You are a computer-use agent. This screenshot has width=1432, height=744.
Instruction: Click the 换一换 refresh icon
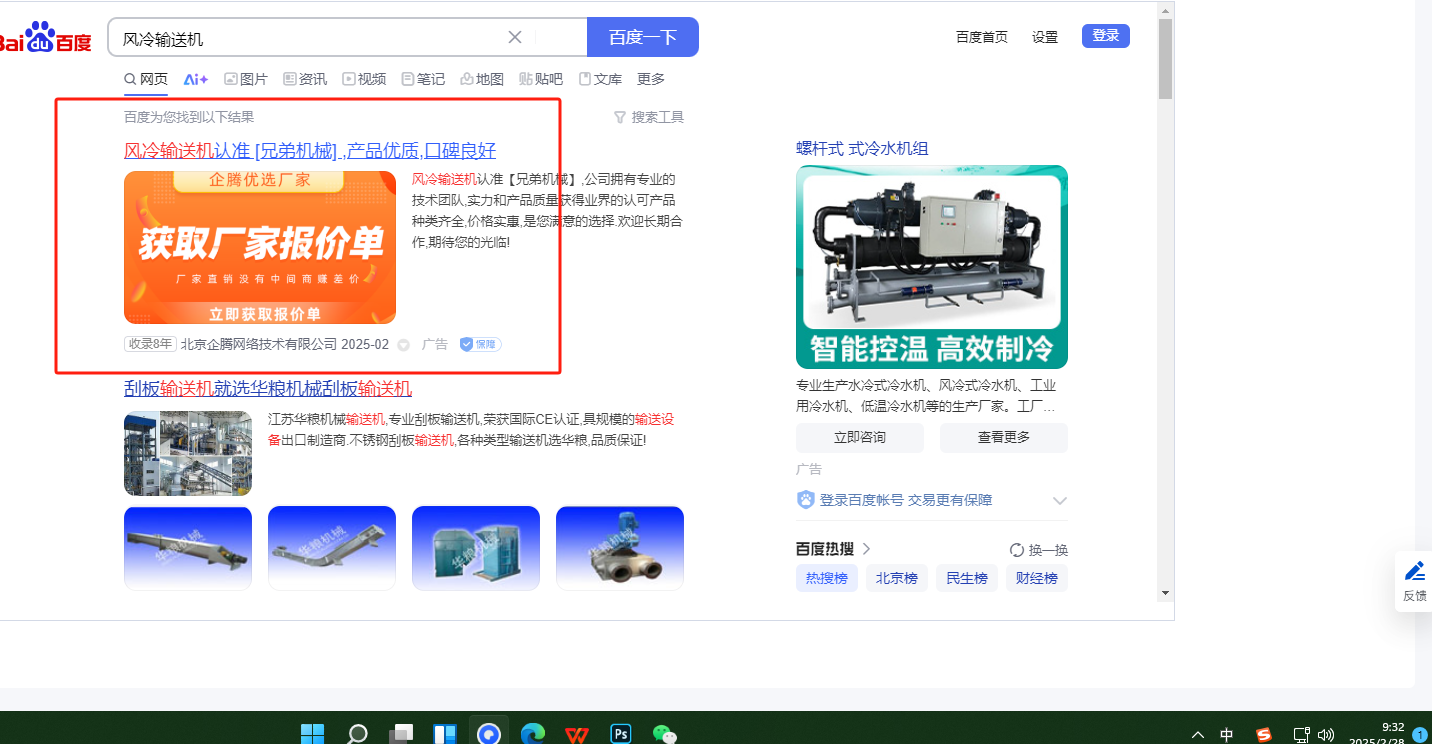(1016, 550)
